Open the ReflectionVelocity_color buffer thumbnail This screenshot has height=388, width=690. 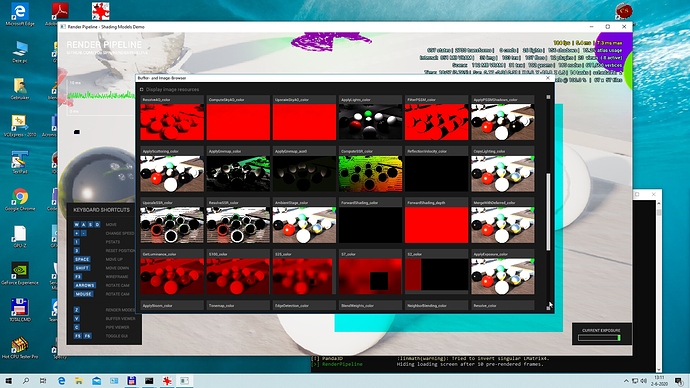[437, 173]
